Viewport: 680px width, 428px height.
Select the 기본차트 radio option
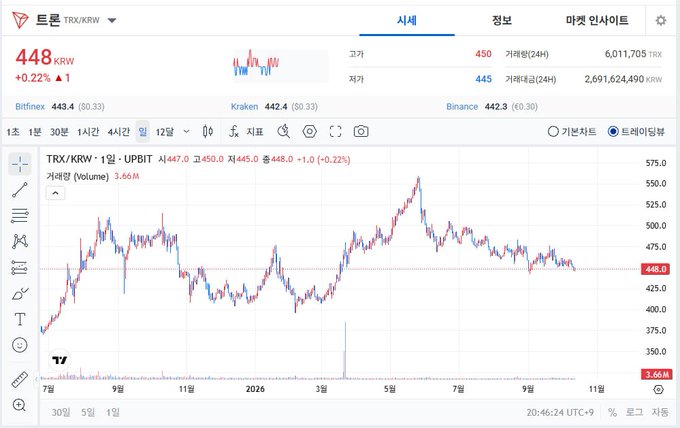click(572, 131)
